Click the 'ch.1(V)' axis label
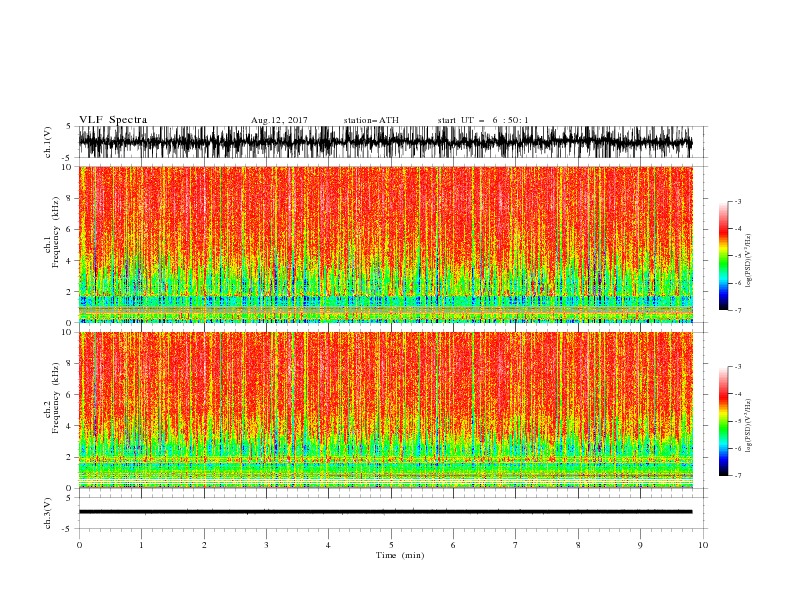This screenshot has width=792, height=612. (x=48, y=142)
